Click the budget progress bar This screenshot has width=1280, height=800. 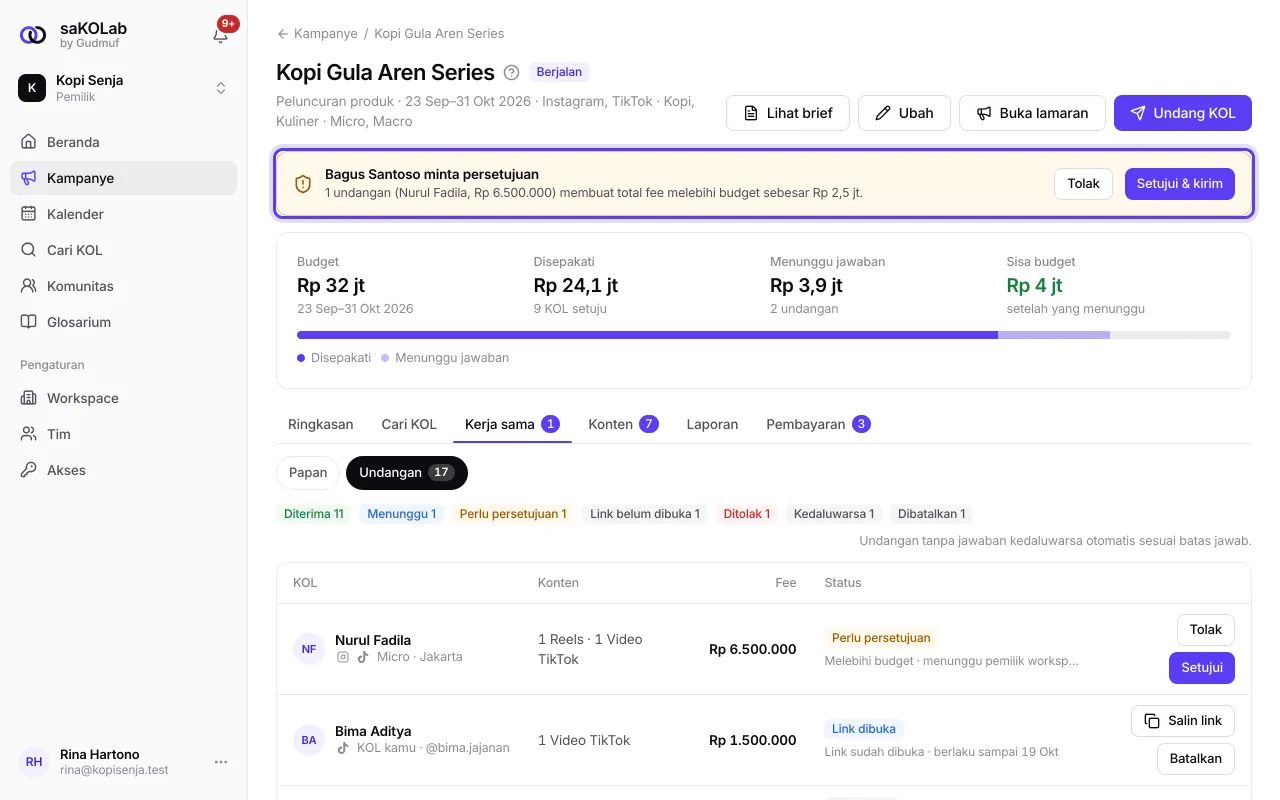pyautogui.click(x=764, y=335)
